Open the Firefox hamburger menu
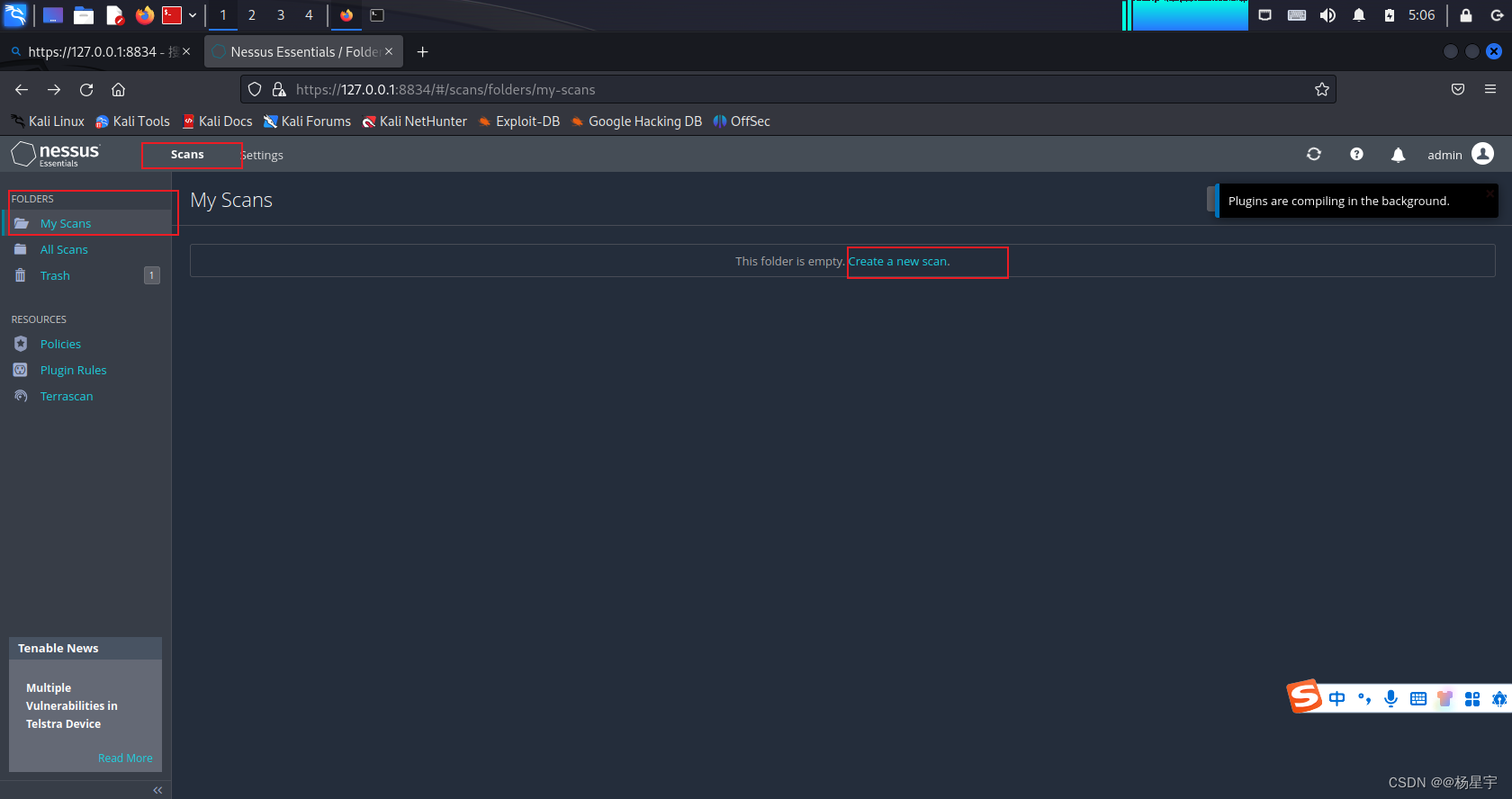The height and width of the screenshot is (799, 1512). pyautogui.click(x=1490, y=89)
